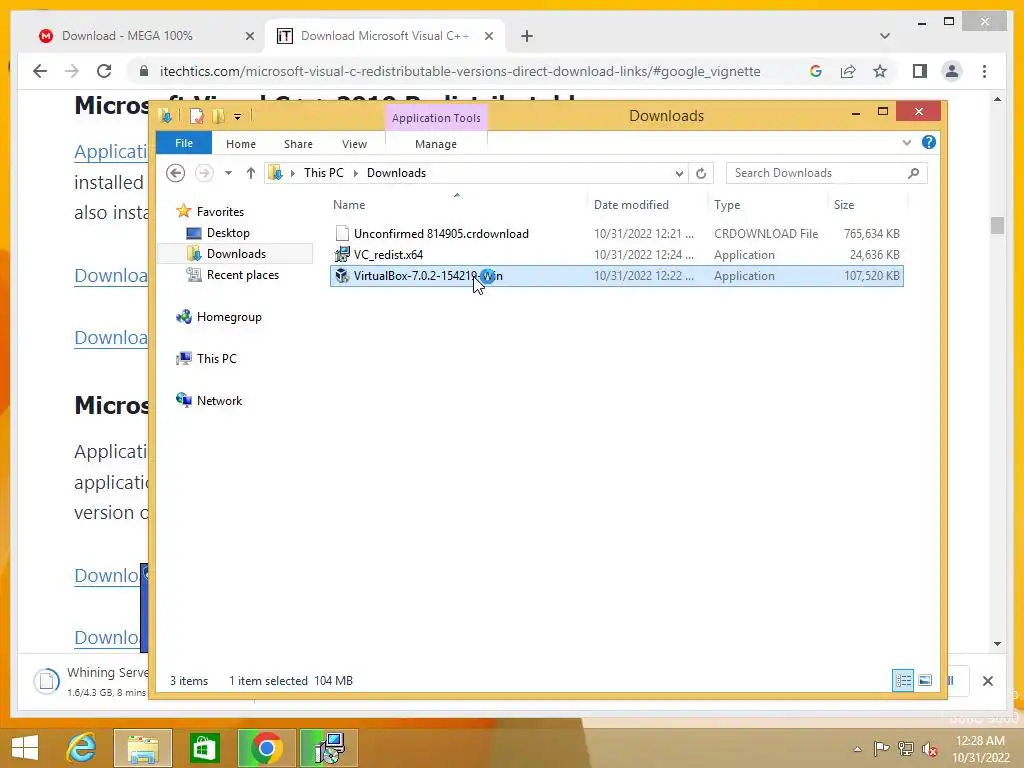Click the Explorer Back navigation arrow
Screen dimensions: 1024x768
175,173
